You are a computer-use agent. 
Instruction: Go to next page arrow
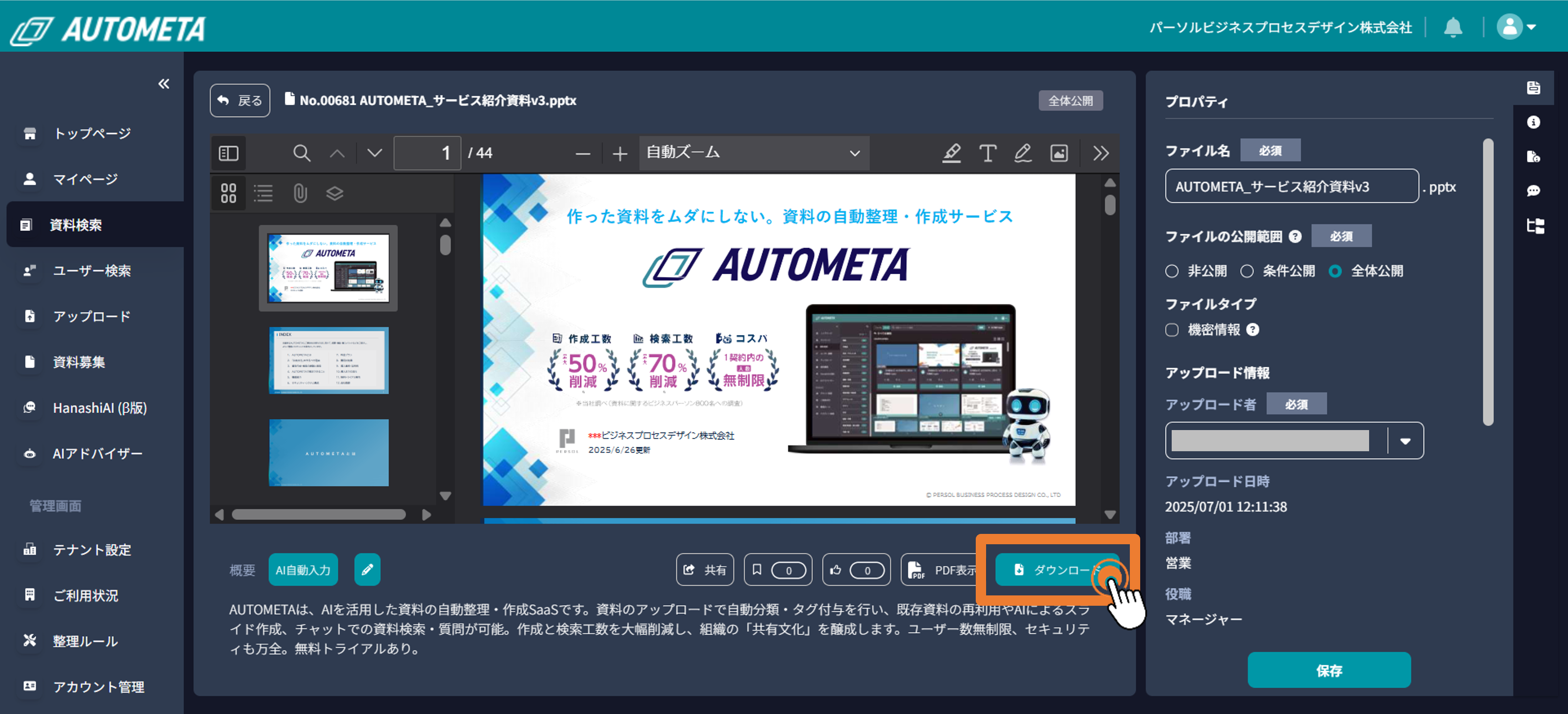coord(375,153)
